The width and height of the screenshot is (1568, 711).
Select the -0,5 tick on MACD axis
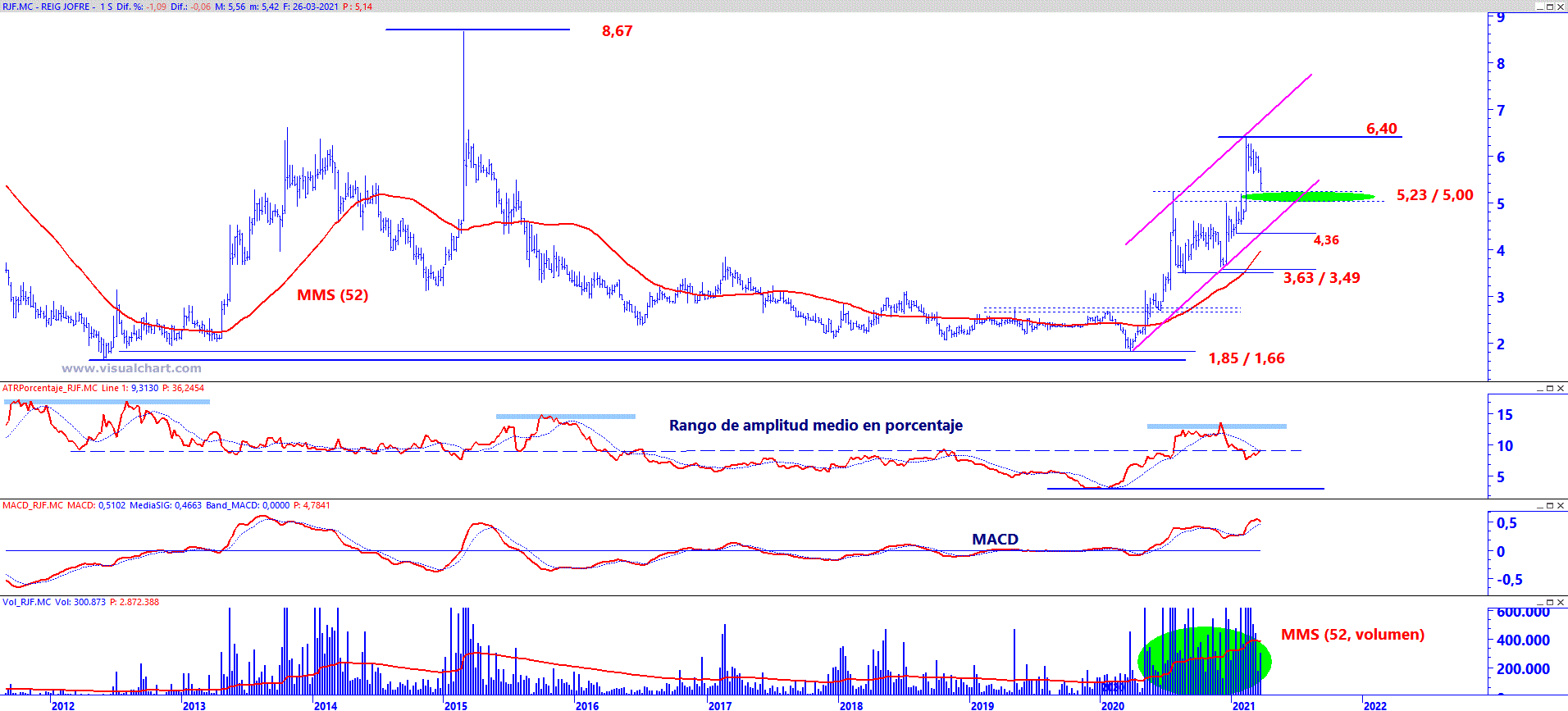(x=1510, y=580)
